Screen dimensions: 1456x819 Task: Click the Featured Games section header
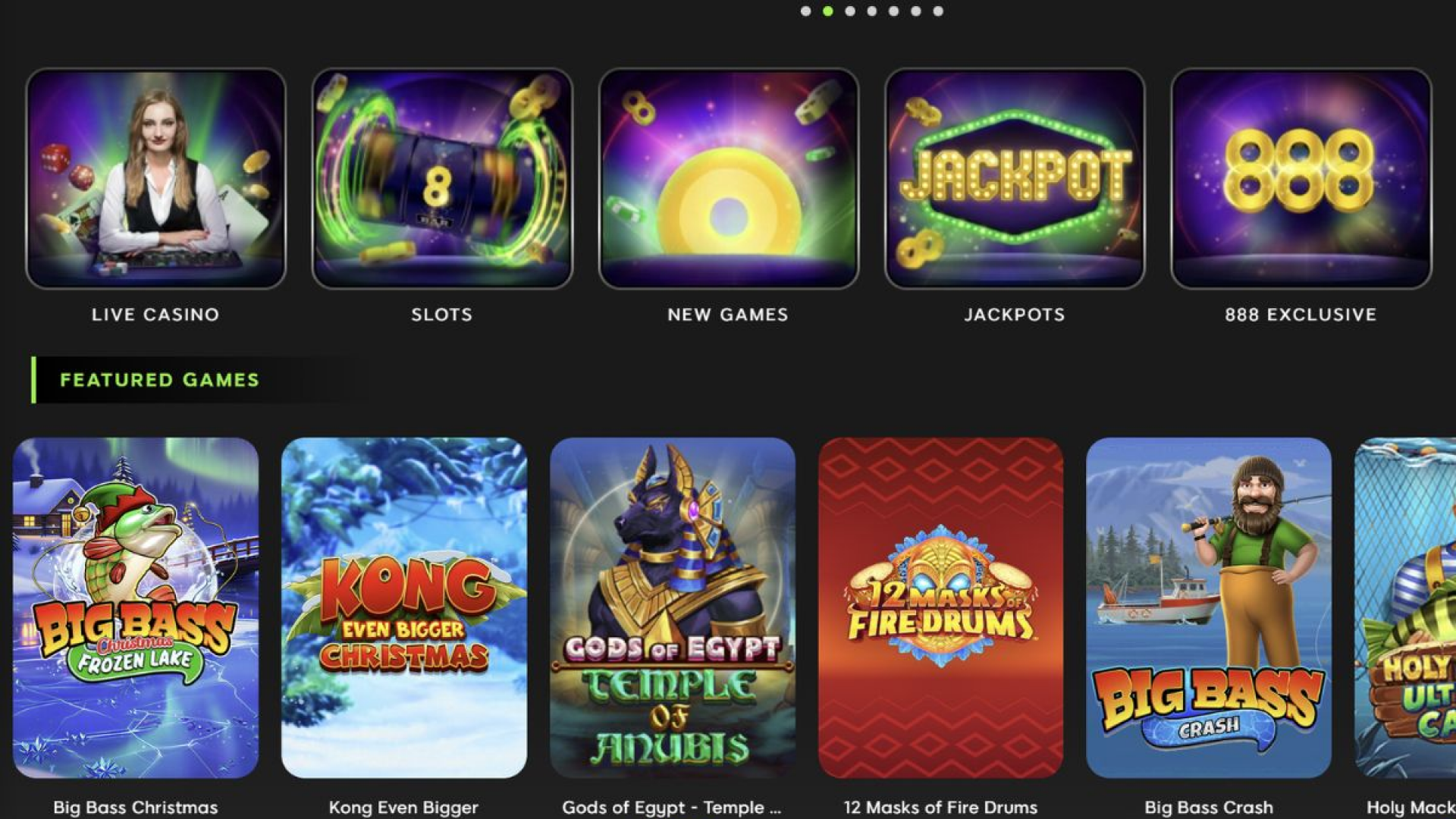pyautogui.click(x=159, y=380)
